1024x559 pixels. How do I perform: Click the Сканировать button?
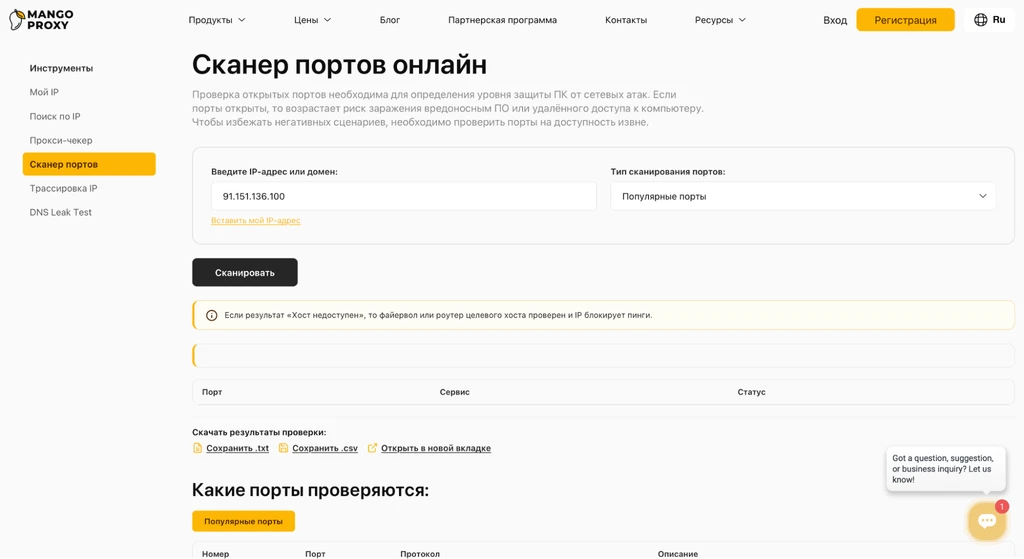coord(245,272)
